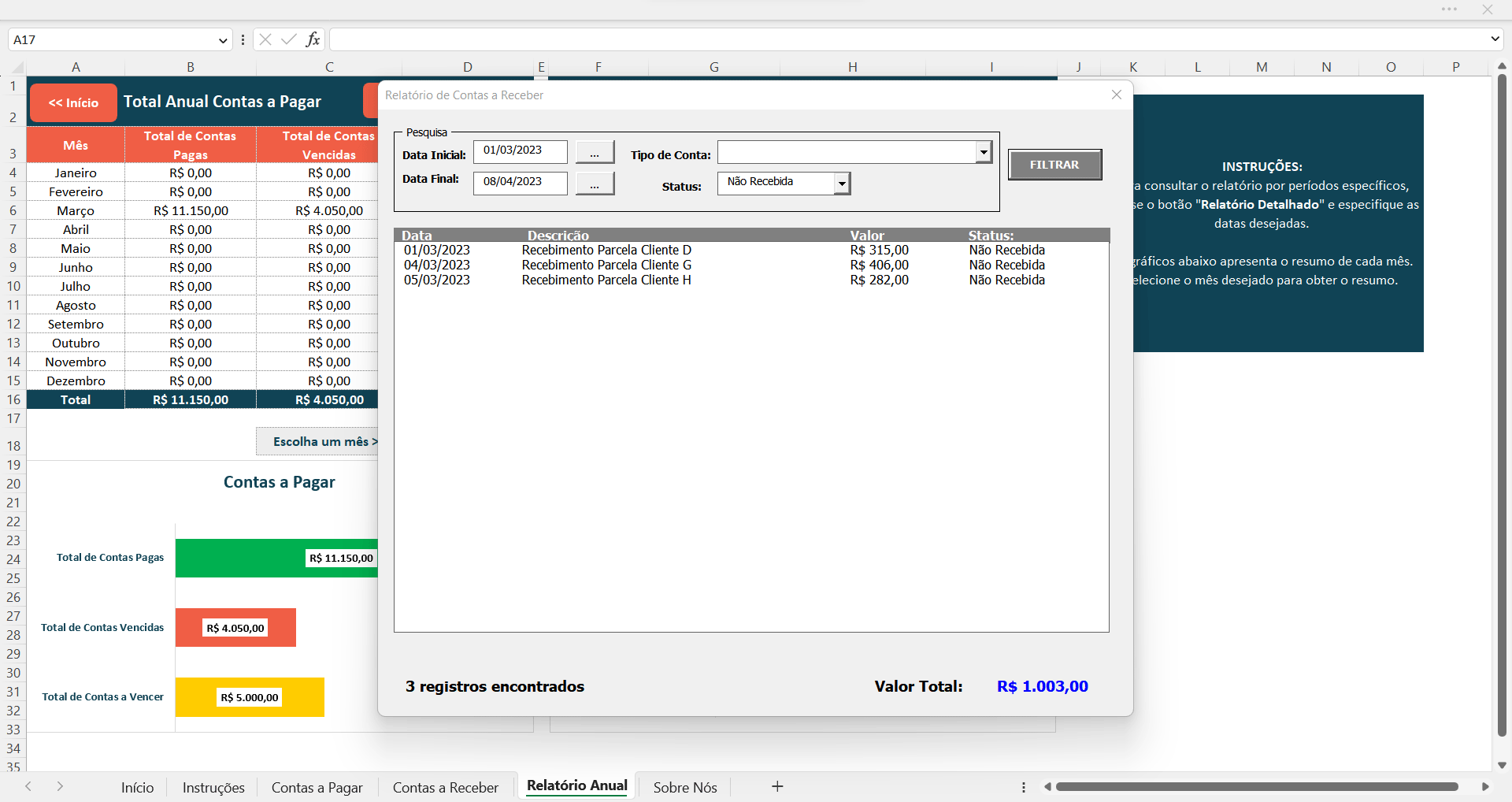Click the 3 registros encontrados label
The width and height of the screenshot is (1512, 802).
tap(495, 686)
